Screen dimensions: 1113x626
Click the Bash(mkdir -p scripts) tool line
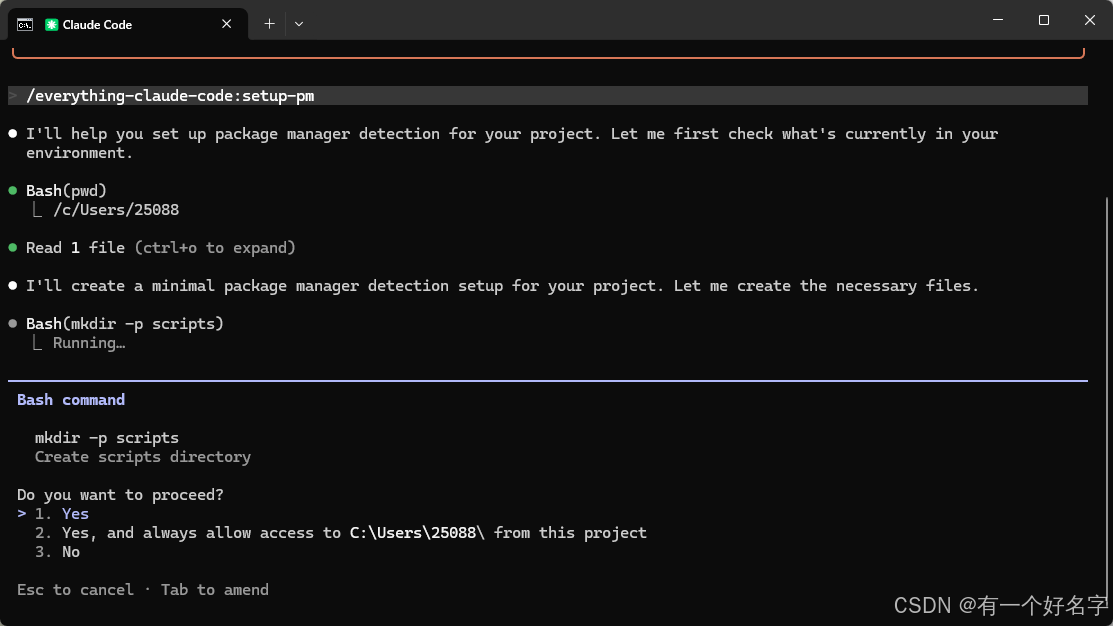124,324
